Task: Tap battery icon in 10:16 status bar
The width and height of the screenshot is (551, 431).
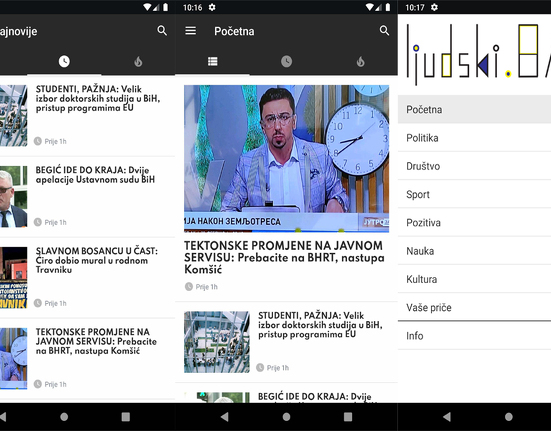Action: point(388,7)
